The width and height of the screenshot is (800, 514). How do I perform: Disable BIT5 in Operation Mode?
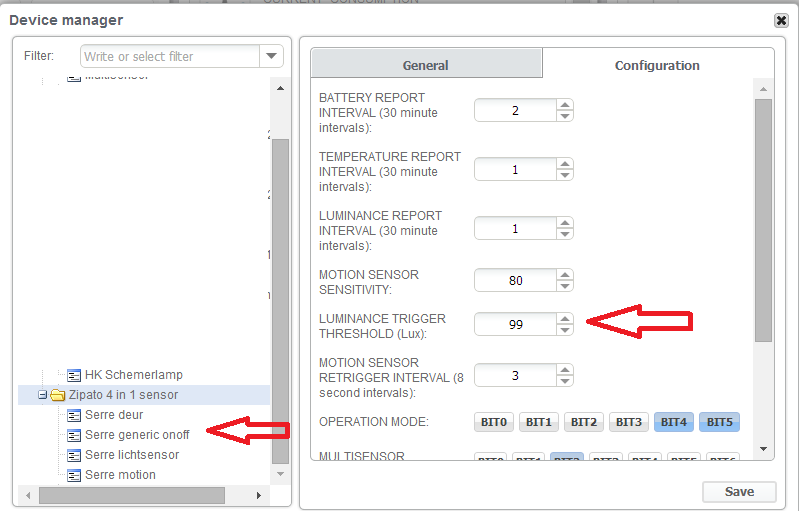pyautogui.click(x=719, y=422)
